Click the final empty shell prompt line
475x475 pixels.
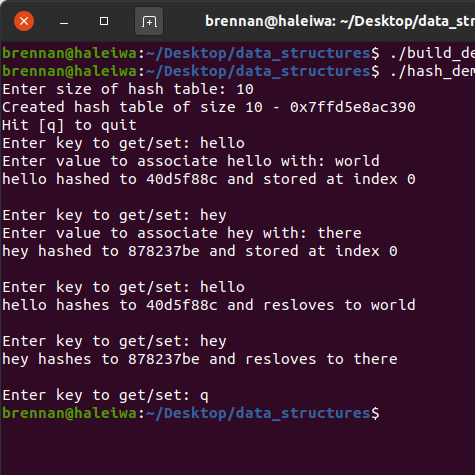(191, 413)
